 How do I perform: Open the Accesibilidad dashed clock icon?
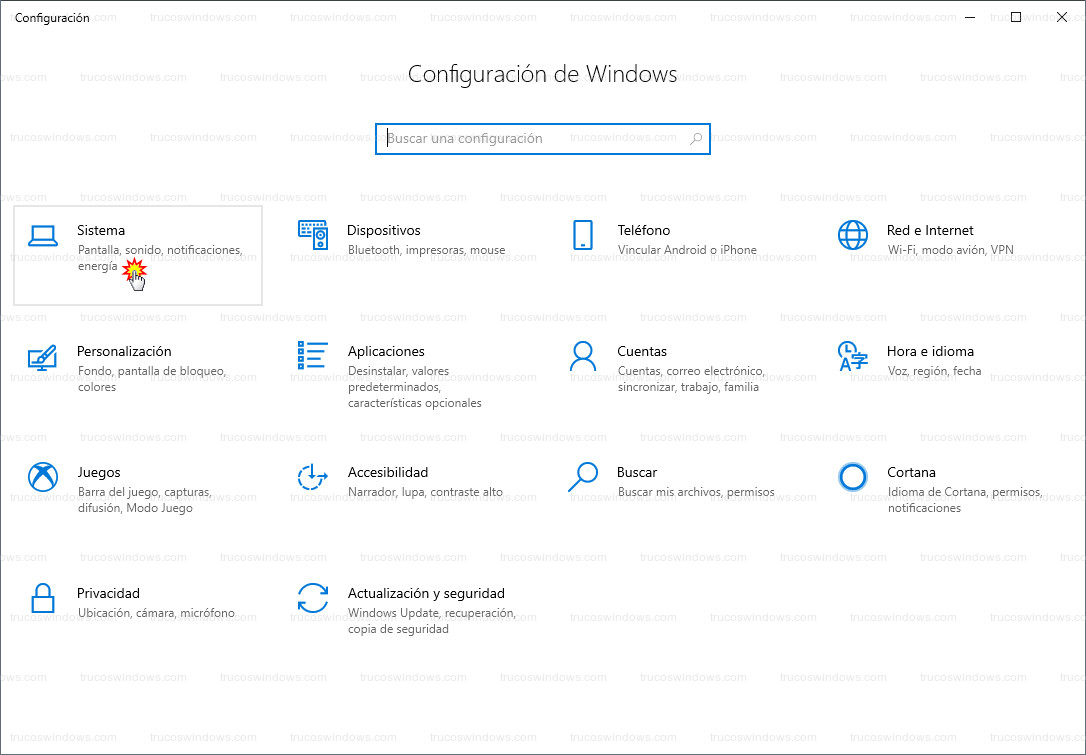pos(313,477)
